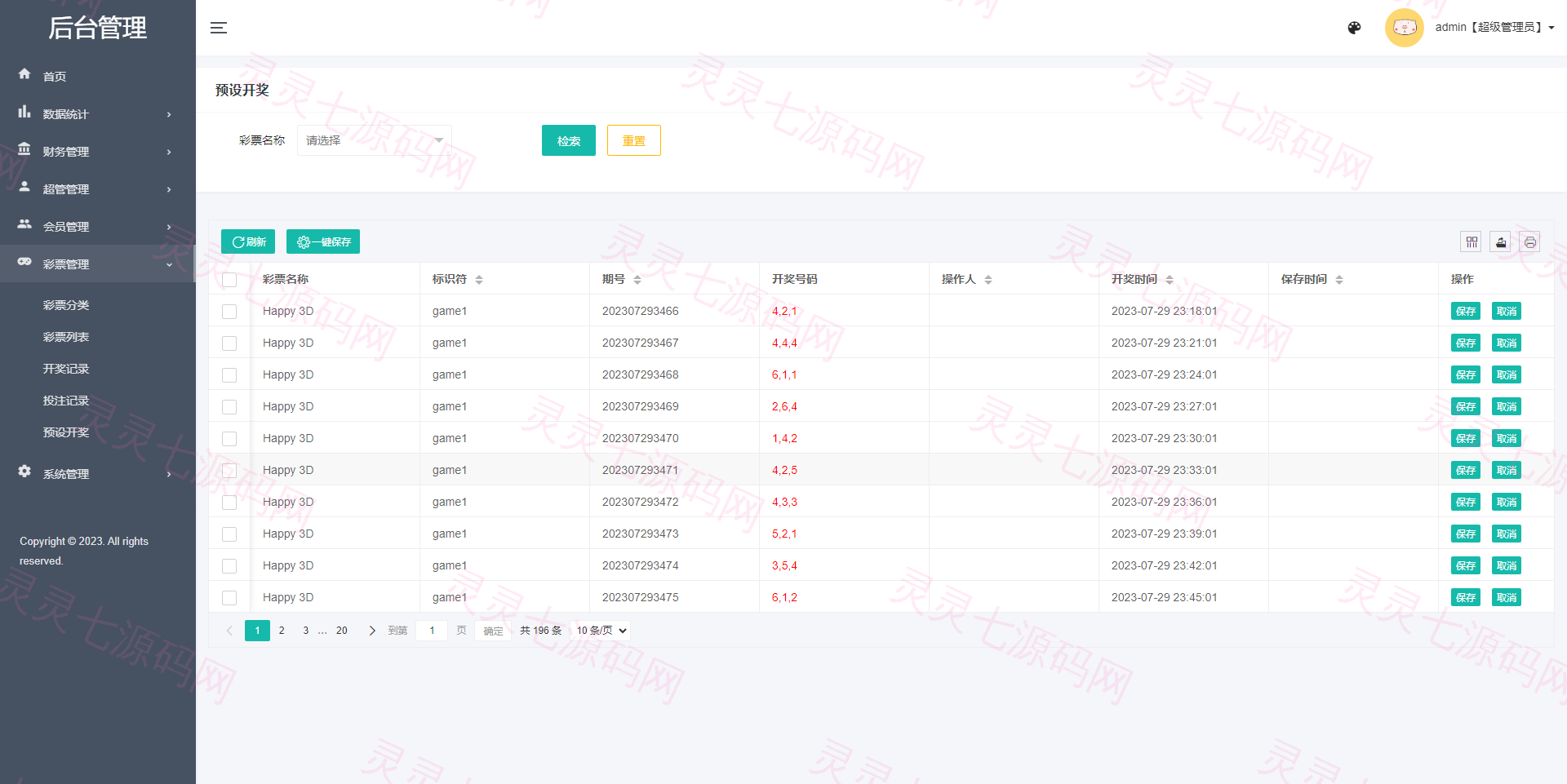Open 彩票分类 submenu item
Image resolution: width=1567 pixels, height=784 pixels.
(x=66, y=305)
